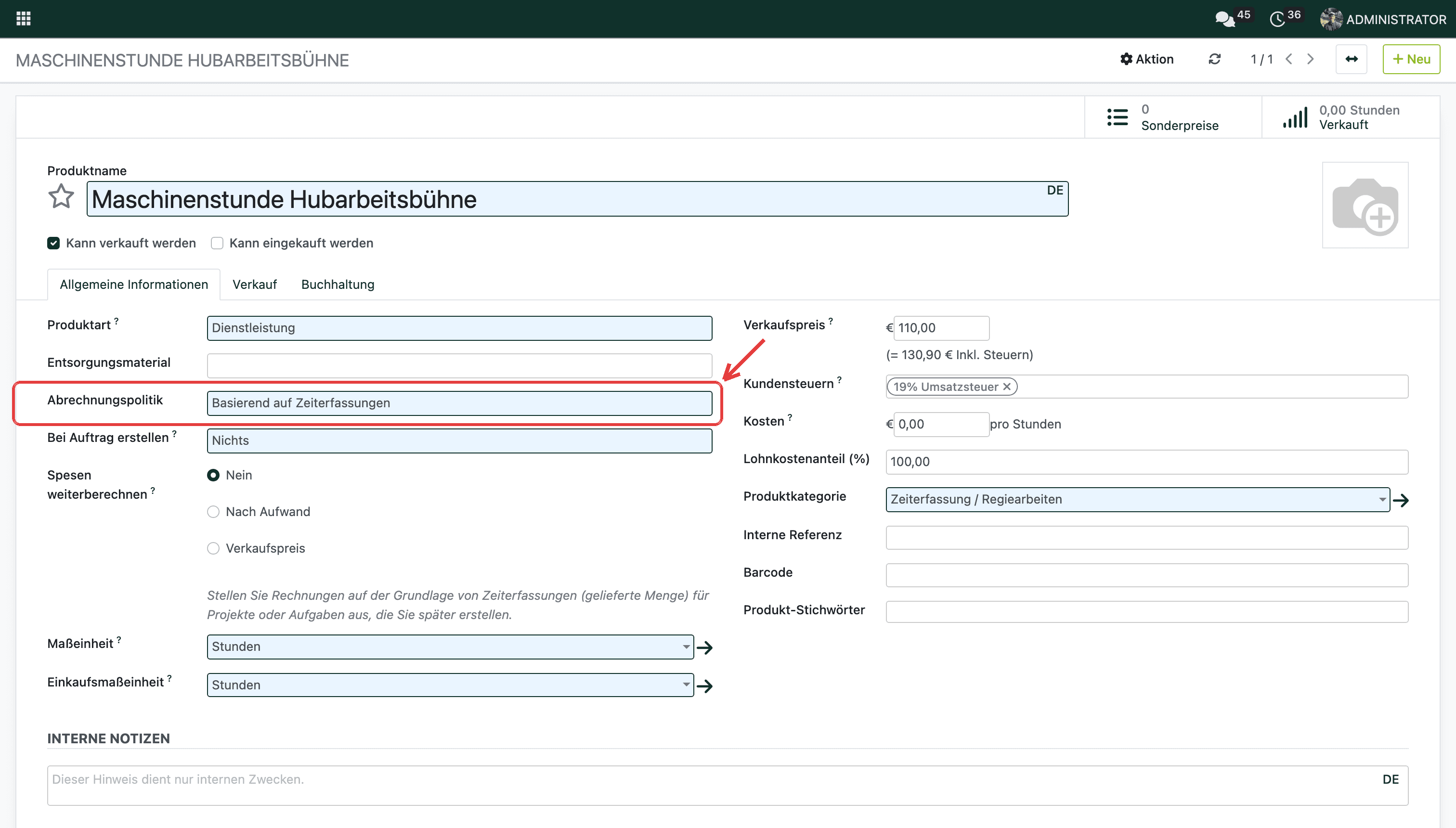Open Produktkategorie record via arrow link
This screenshot has height=828, width=1456.
(x=1401, y=501)
